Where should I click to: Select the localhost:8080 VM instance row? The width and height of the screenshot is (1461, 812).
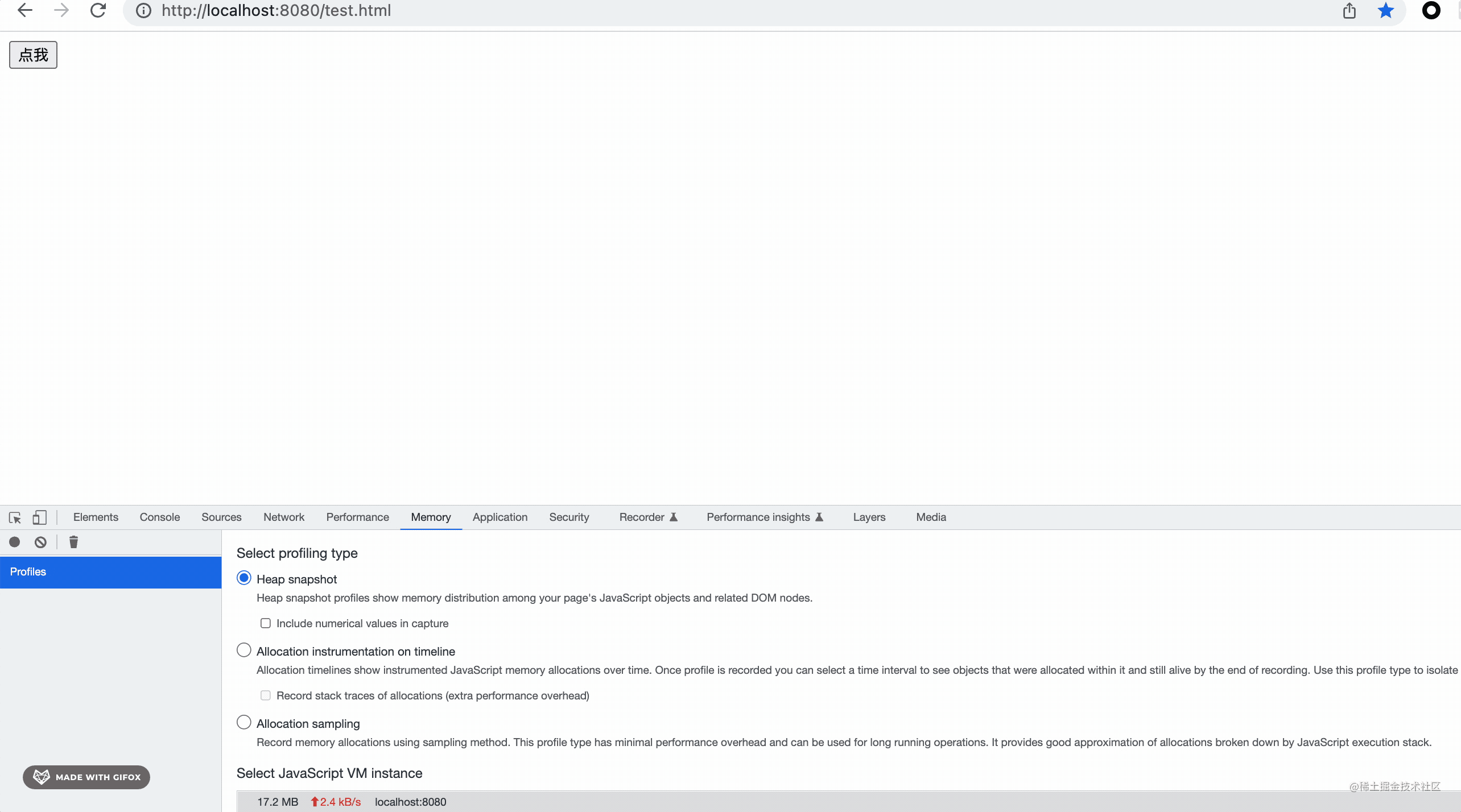tap(410, 802)
